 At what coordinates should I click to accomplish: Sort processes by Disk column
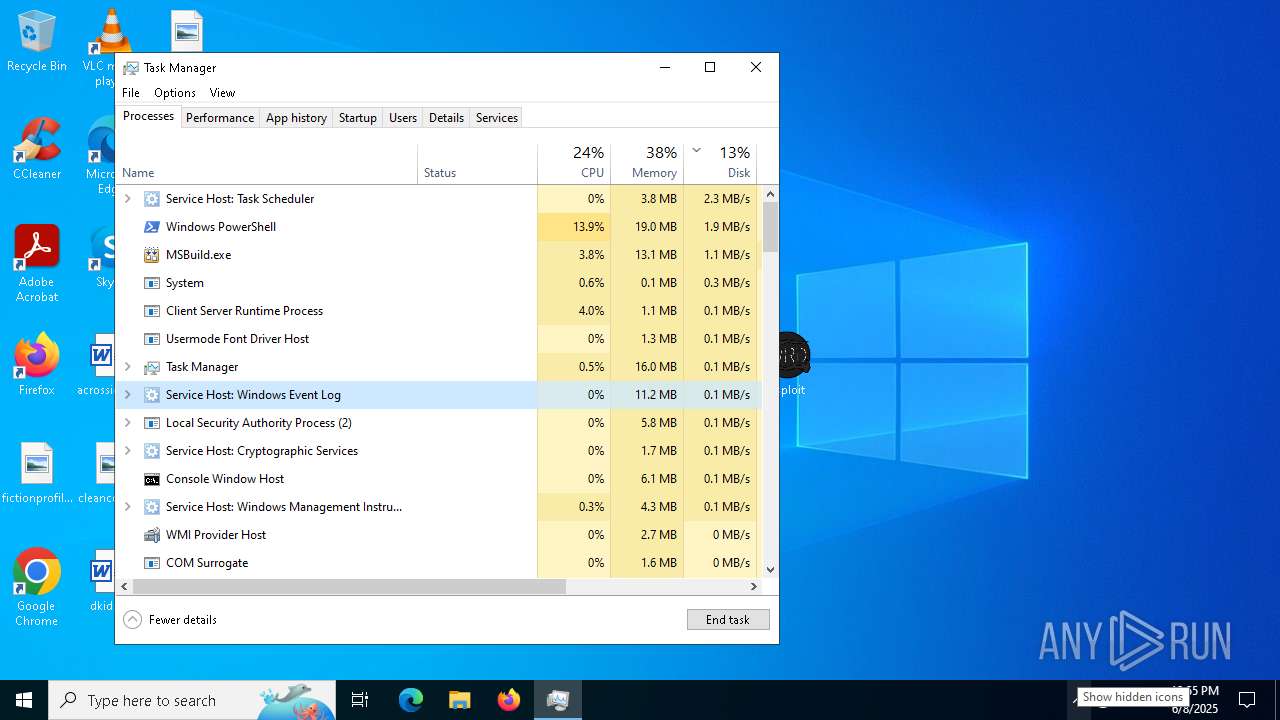tap(720, 163)
